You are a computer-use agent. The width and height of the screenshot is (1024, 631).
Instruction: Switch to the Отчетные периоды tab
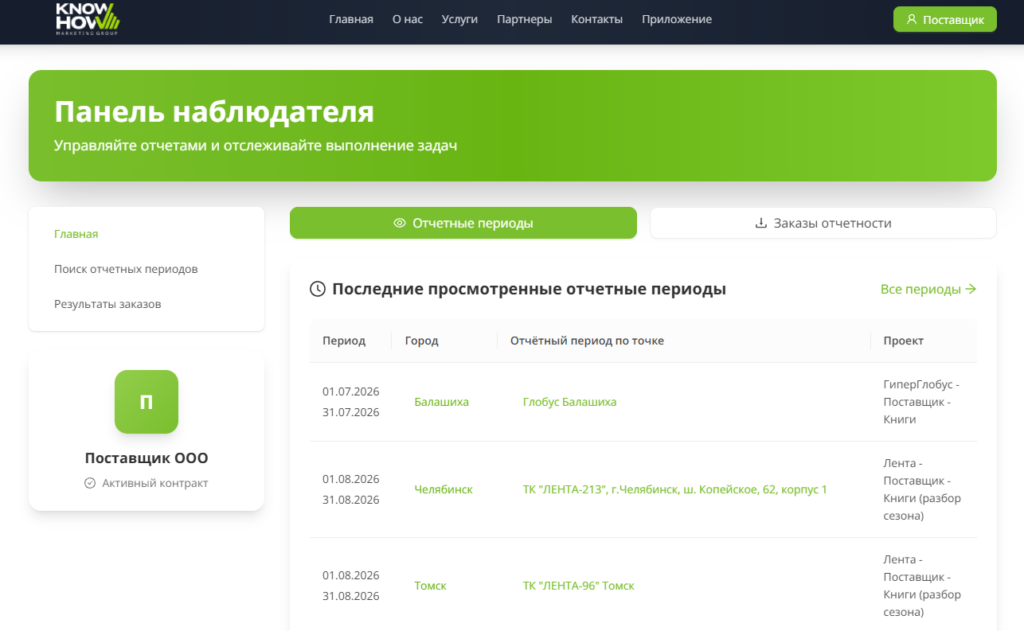(x=463, y=223)
